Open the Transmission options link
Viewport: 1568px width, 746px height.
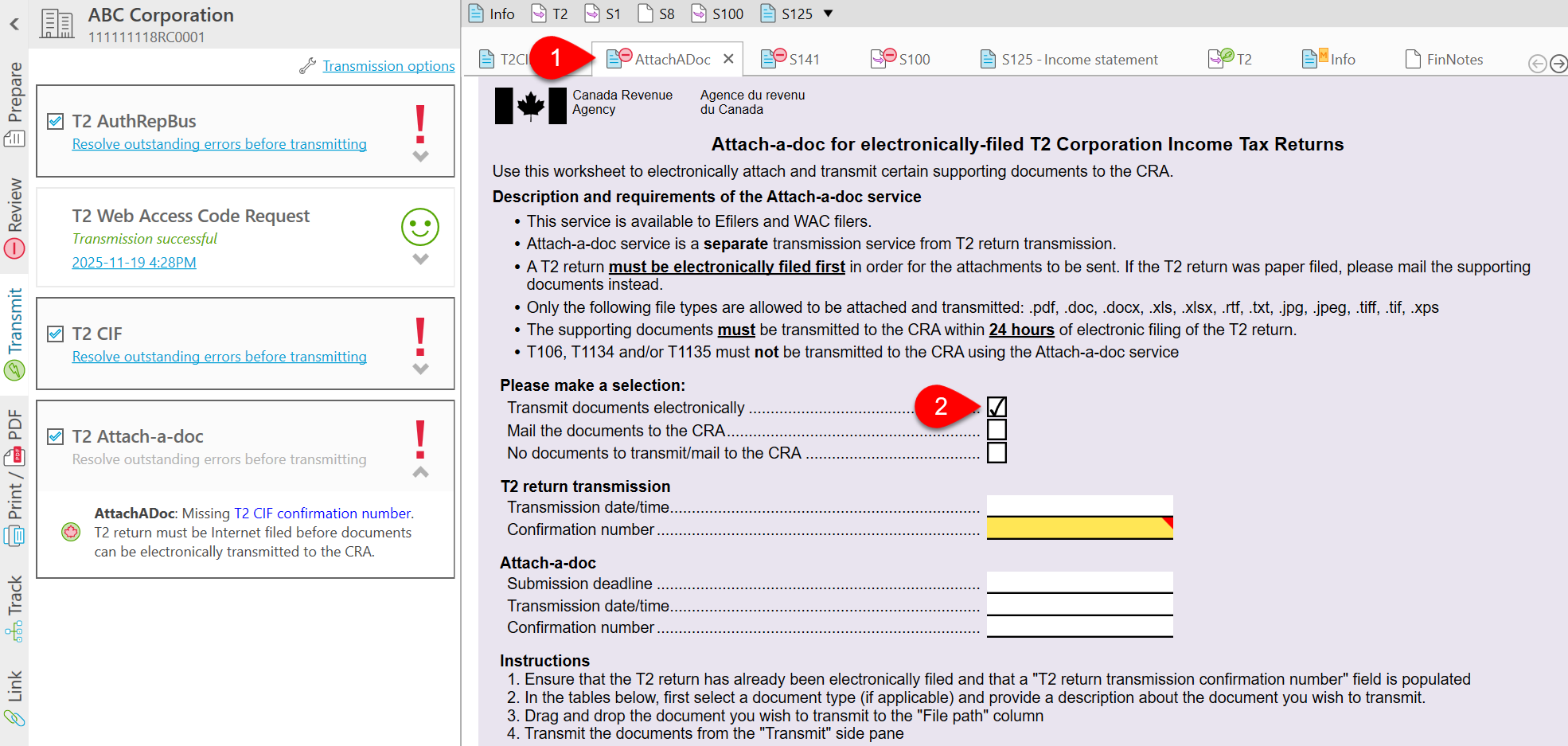[x=388, y=65]
